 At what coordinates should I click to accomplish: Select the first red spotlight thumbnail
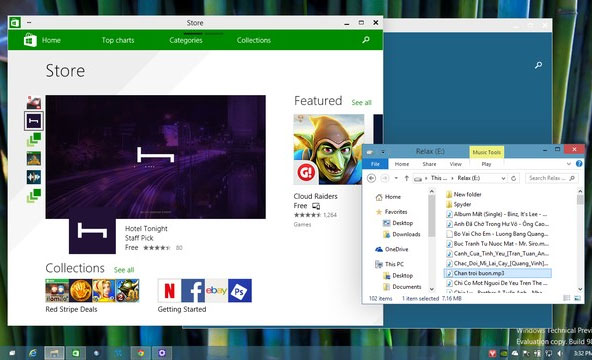[34, 102]
